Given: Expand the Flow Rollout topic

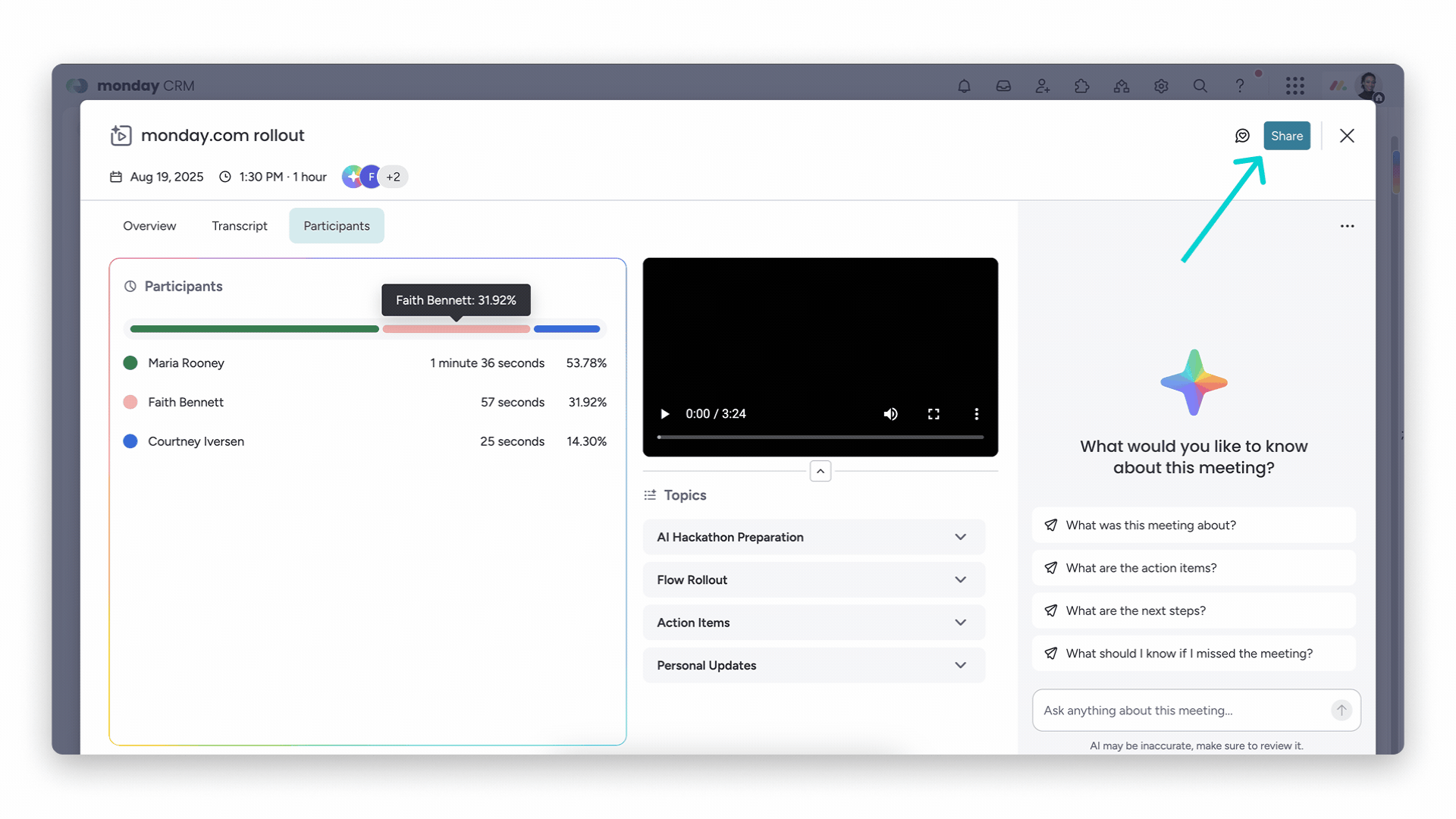Looking at the screenshot, I should click(x=814, y=580).
